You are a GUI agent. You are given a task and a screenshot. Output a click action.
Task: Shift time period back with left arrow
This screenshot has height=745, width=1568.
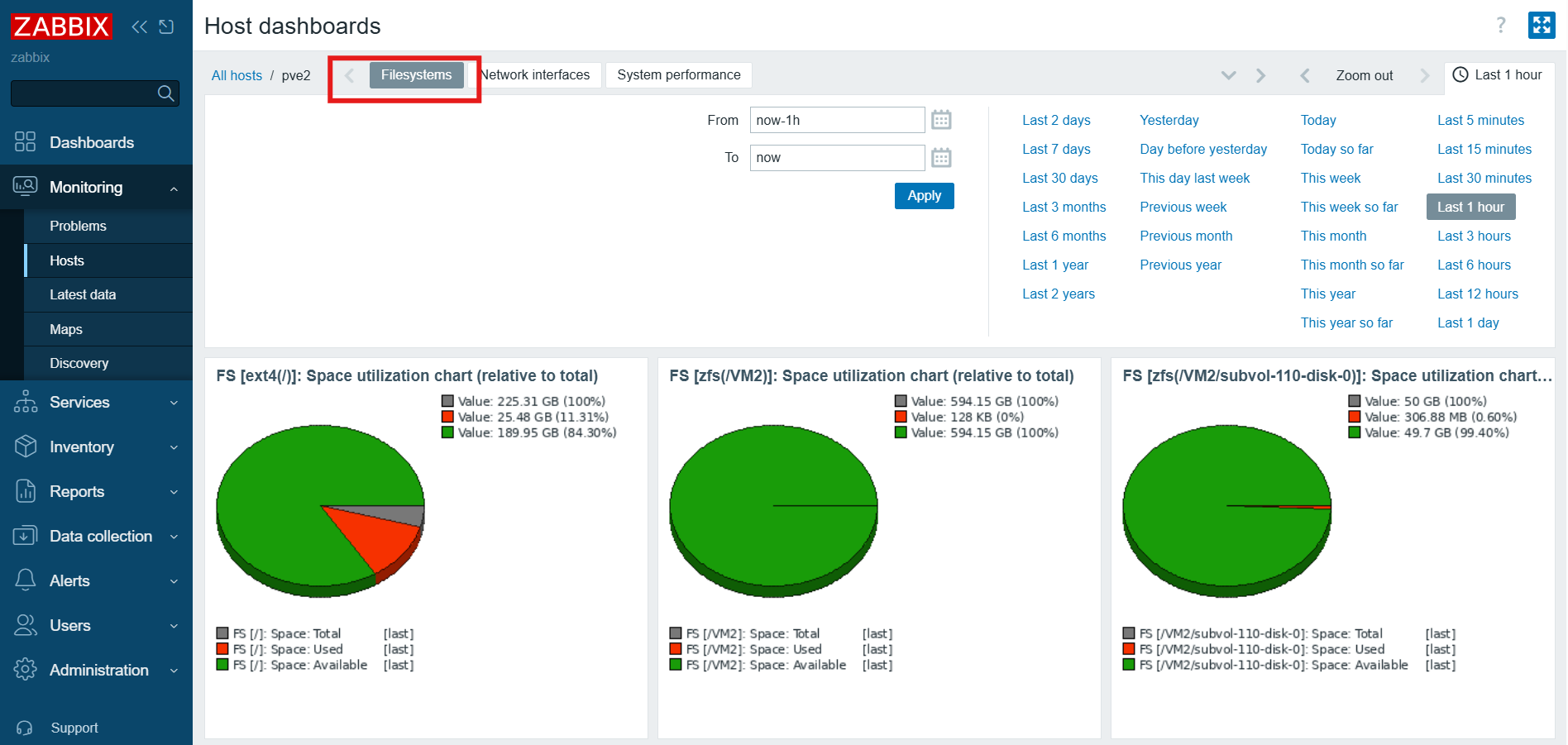1304,75
